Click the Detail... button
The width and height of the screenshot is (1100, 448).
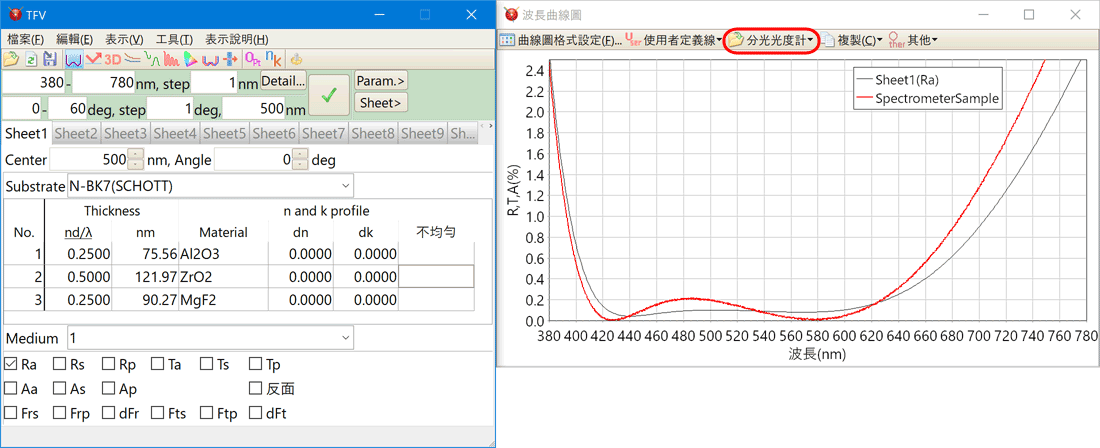(283, 81)
